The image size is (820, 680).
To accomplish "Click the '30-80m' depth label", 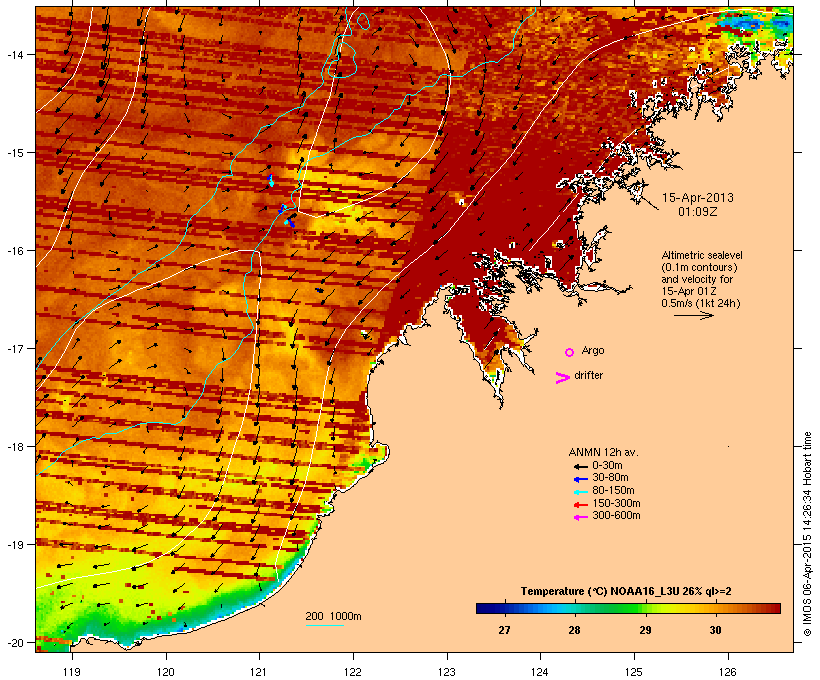I will coord(610,478).
